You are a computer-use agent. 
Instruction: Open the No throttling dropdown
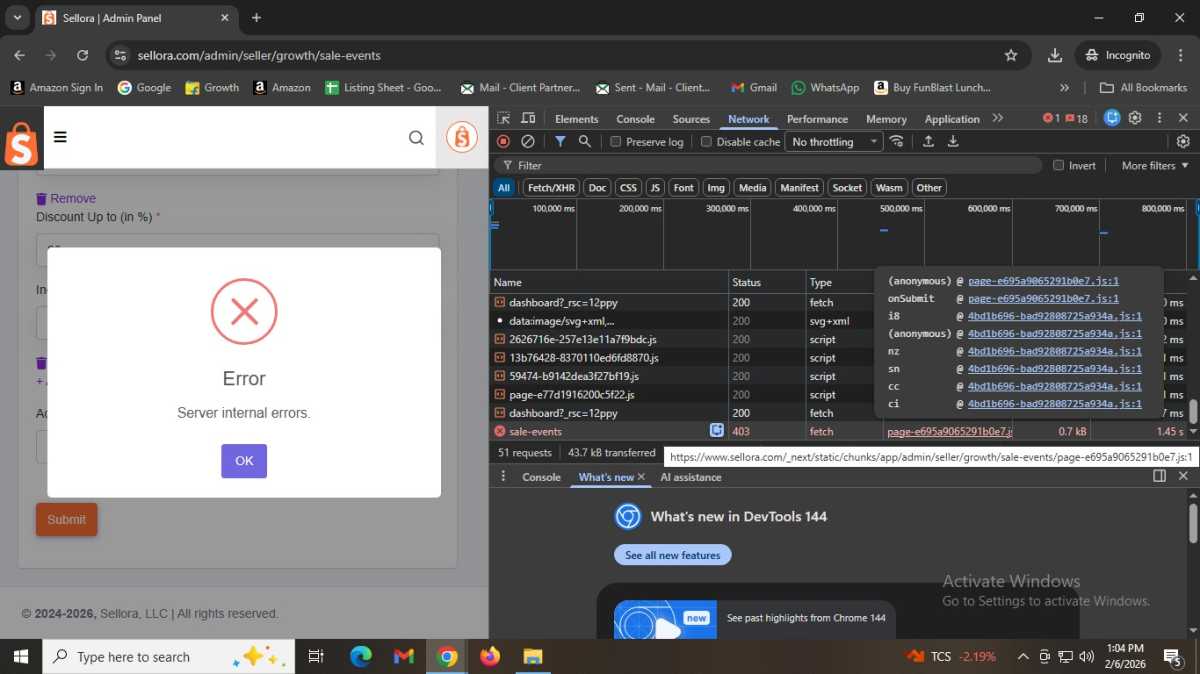click(834, 142)
